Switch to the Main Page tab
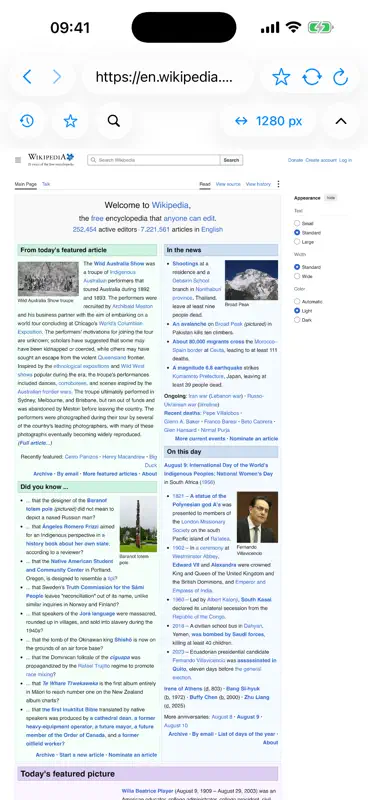The width and height of the screenshot is (368, 800). tap(26, 184)
